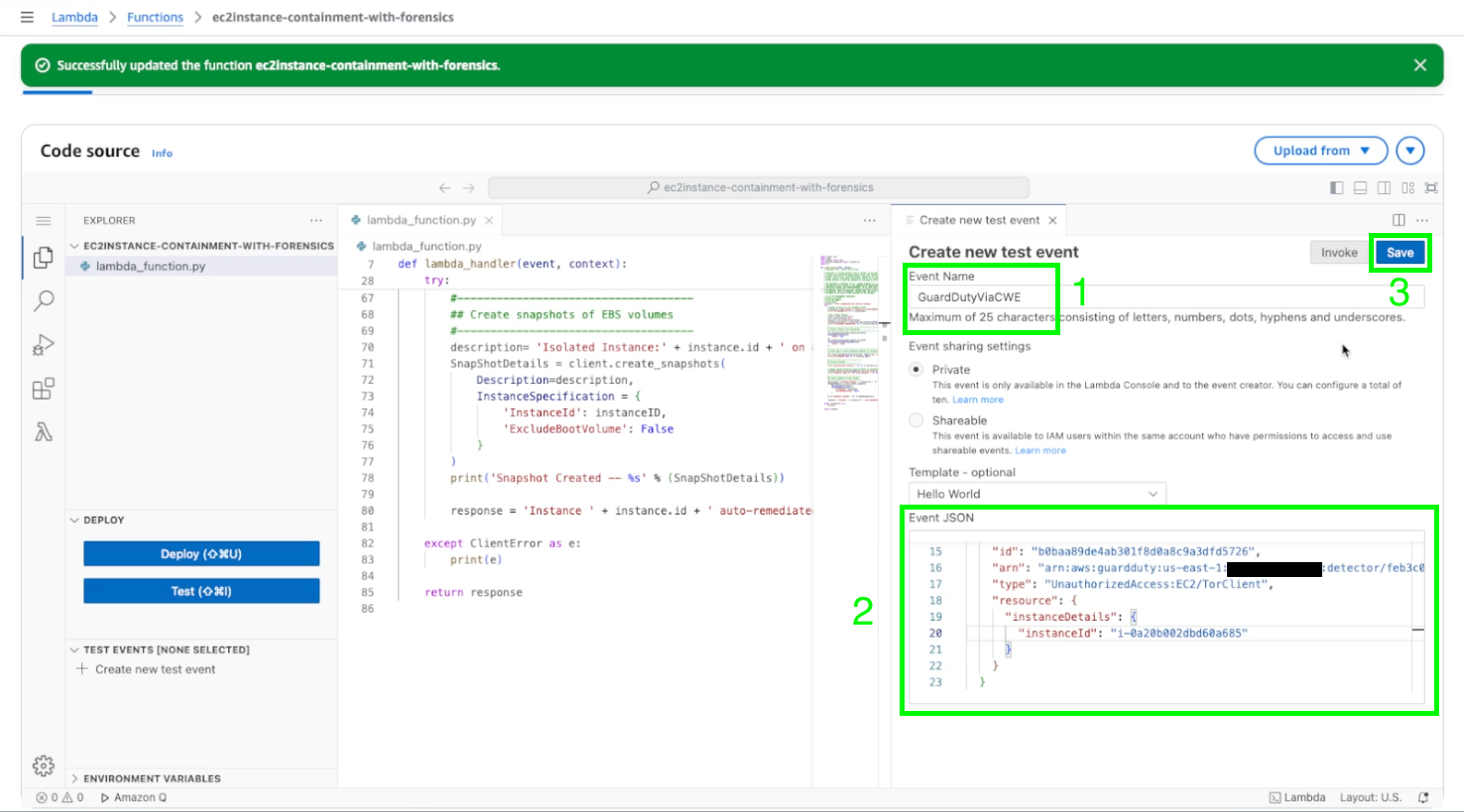Screen dimensions: 1464x812
Task: Toggle secondary sidebar layout icon
Action: point(1384,187)
